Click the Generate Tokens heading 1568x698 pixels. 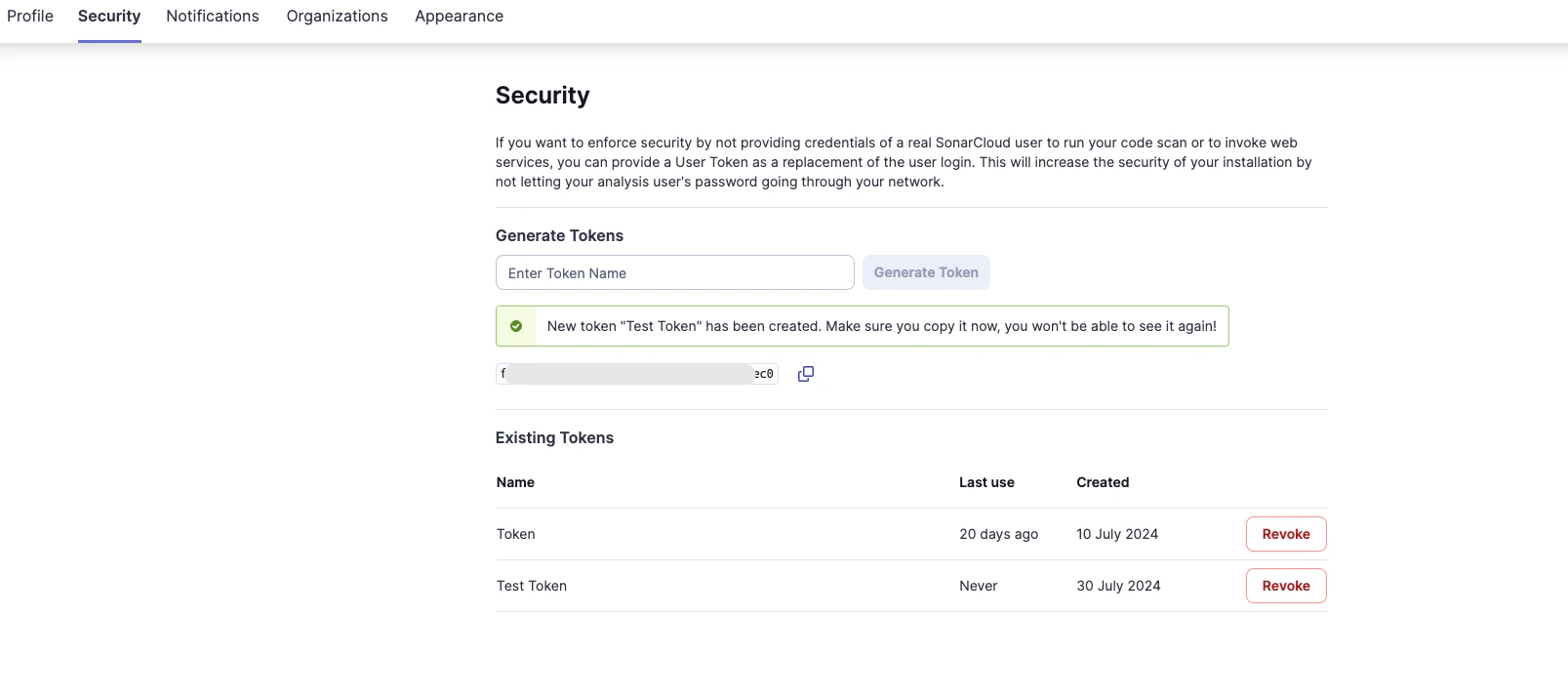click(559, 235)
